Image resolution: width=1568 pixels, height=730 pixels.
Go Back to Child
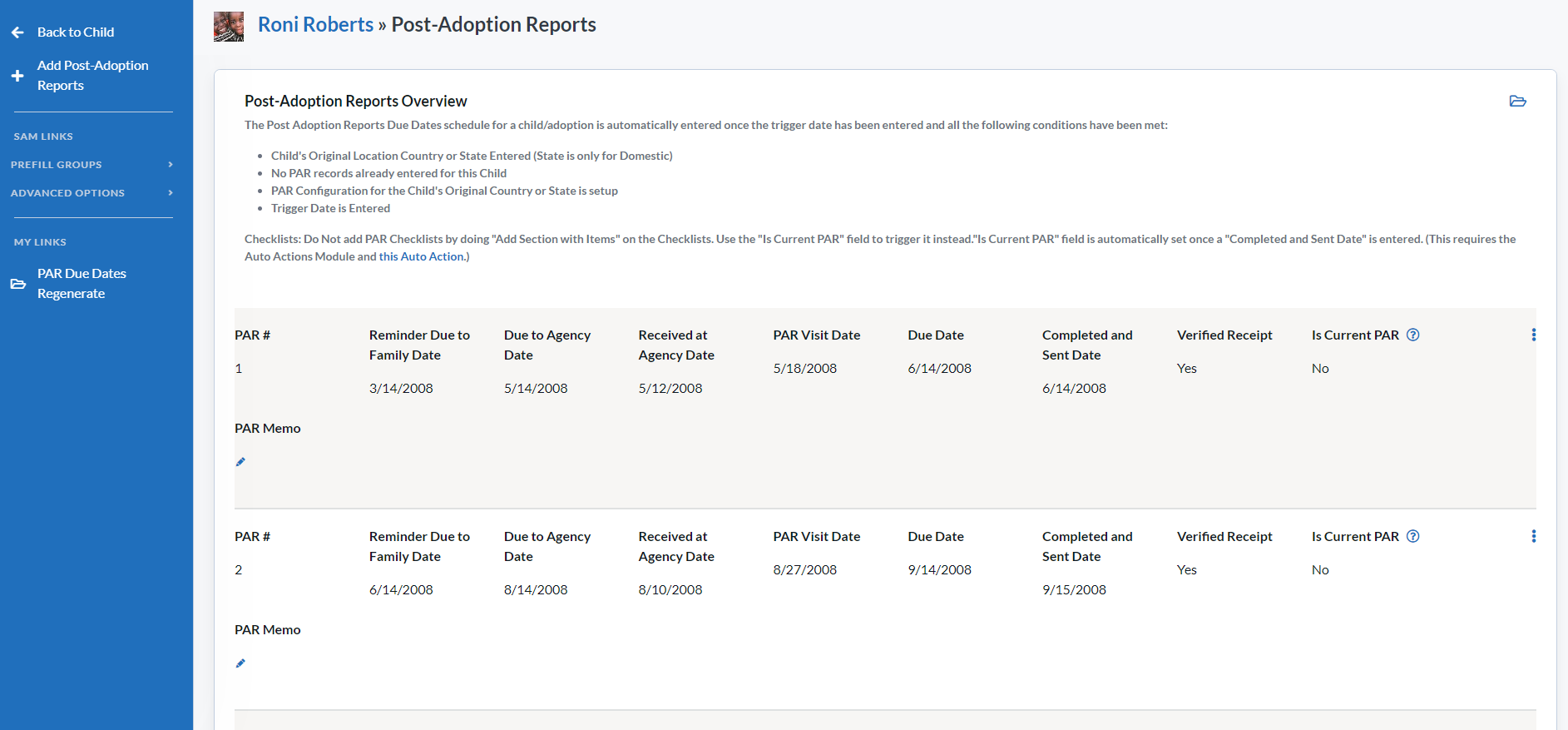76,32
